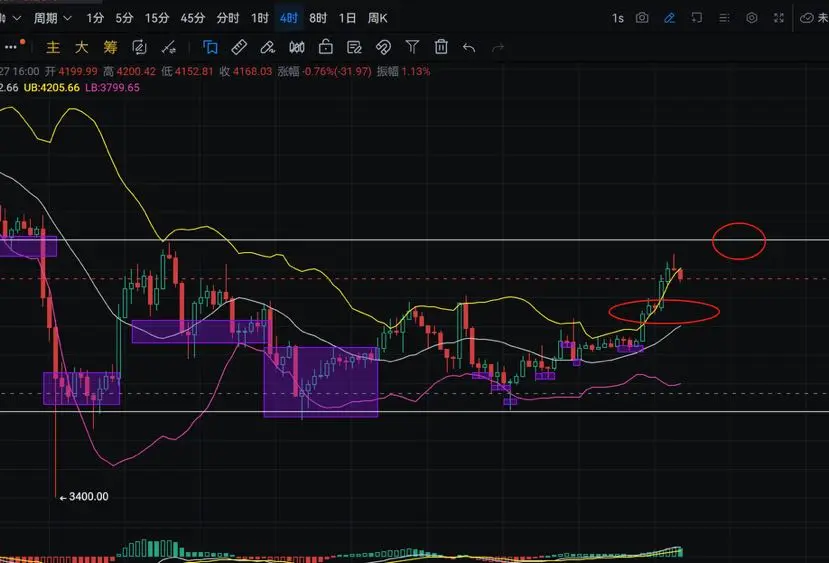Select the brush paint tool

point(268,48)
